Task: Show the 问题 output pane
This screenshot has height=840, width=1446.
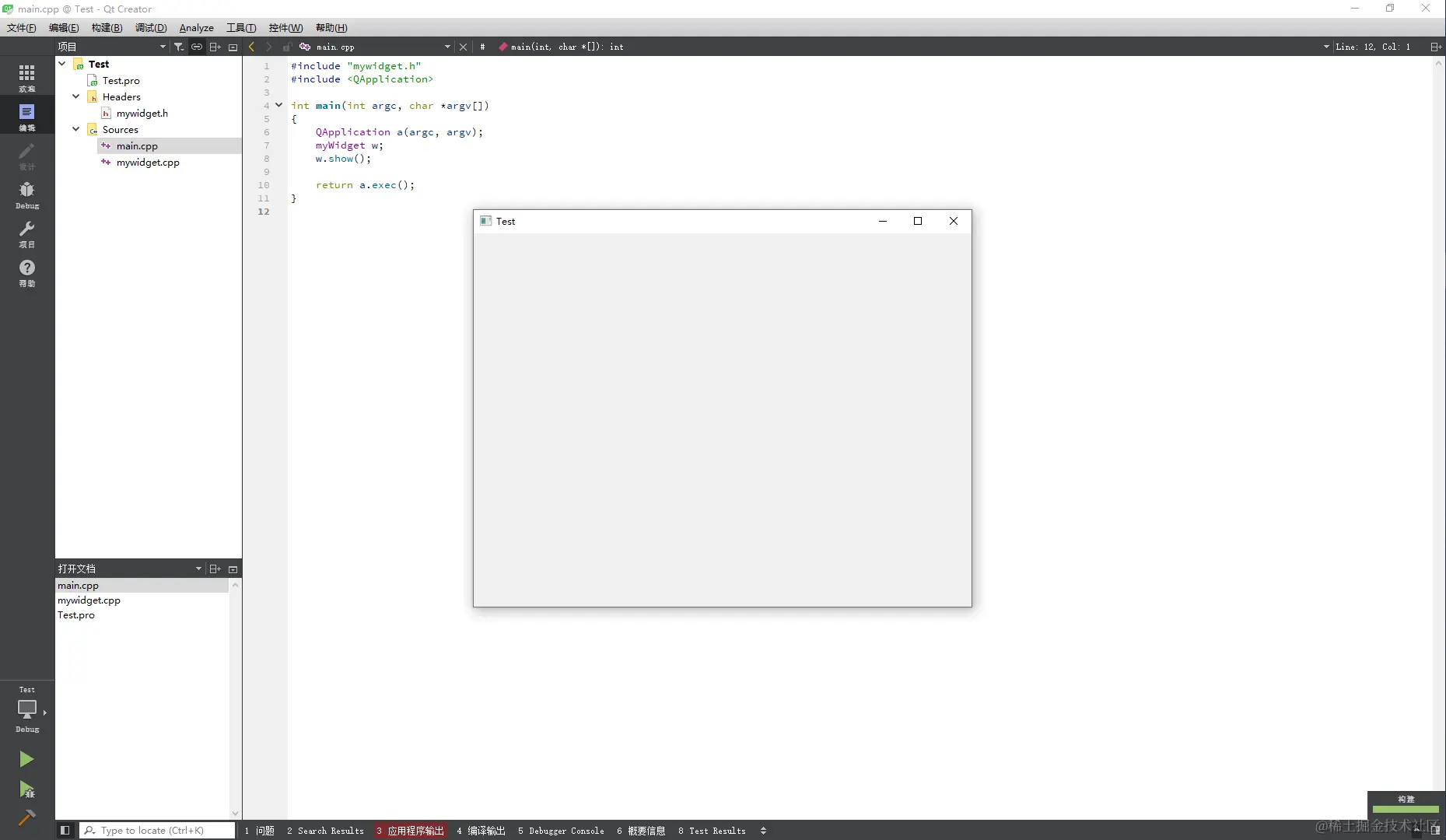Action: pos(260,831)
